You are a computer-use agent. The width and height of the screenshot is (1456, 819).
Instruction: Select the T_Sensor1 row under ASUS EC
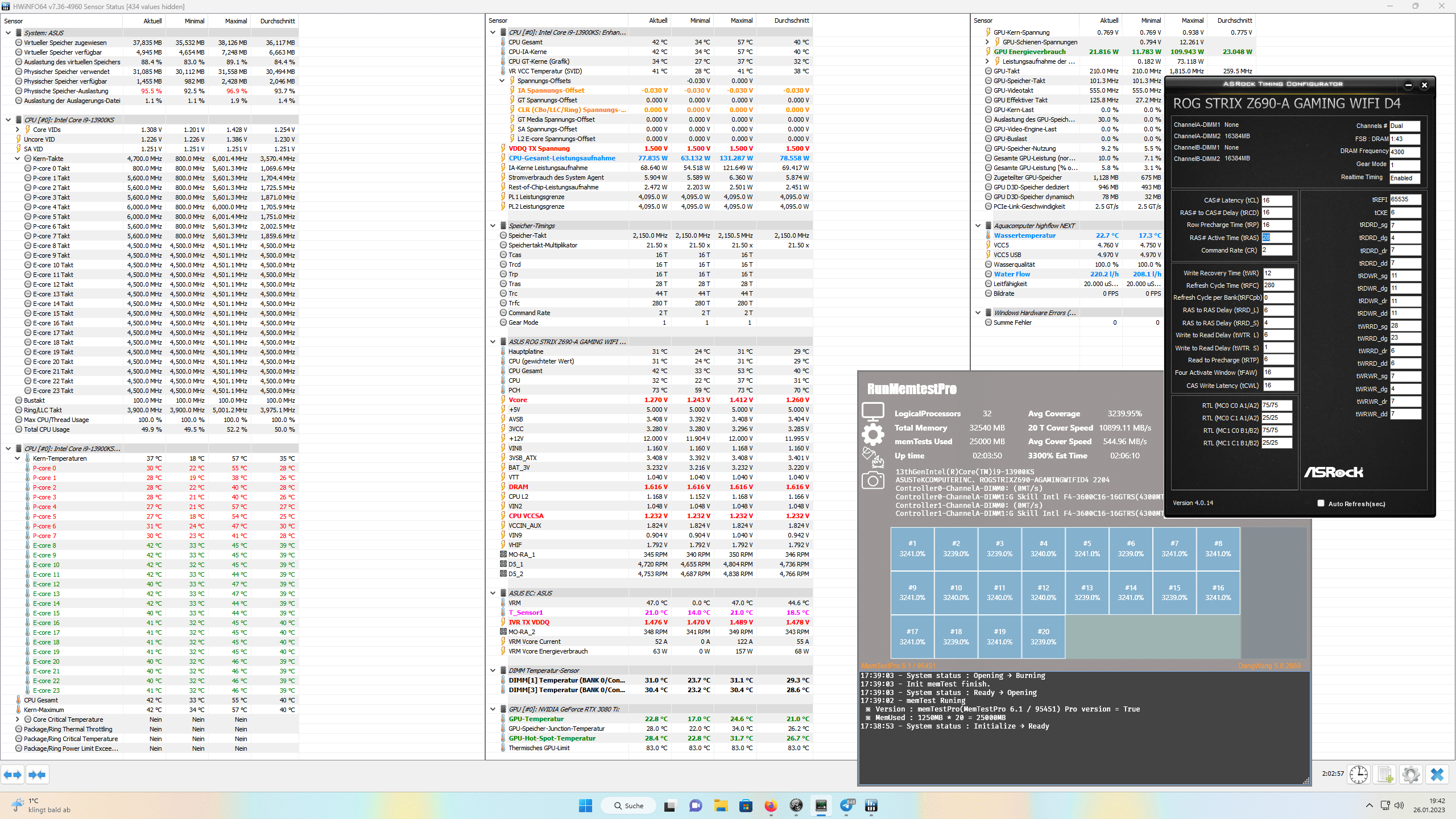pos(650,613)
